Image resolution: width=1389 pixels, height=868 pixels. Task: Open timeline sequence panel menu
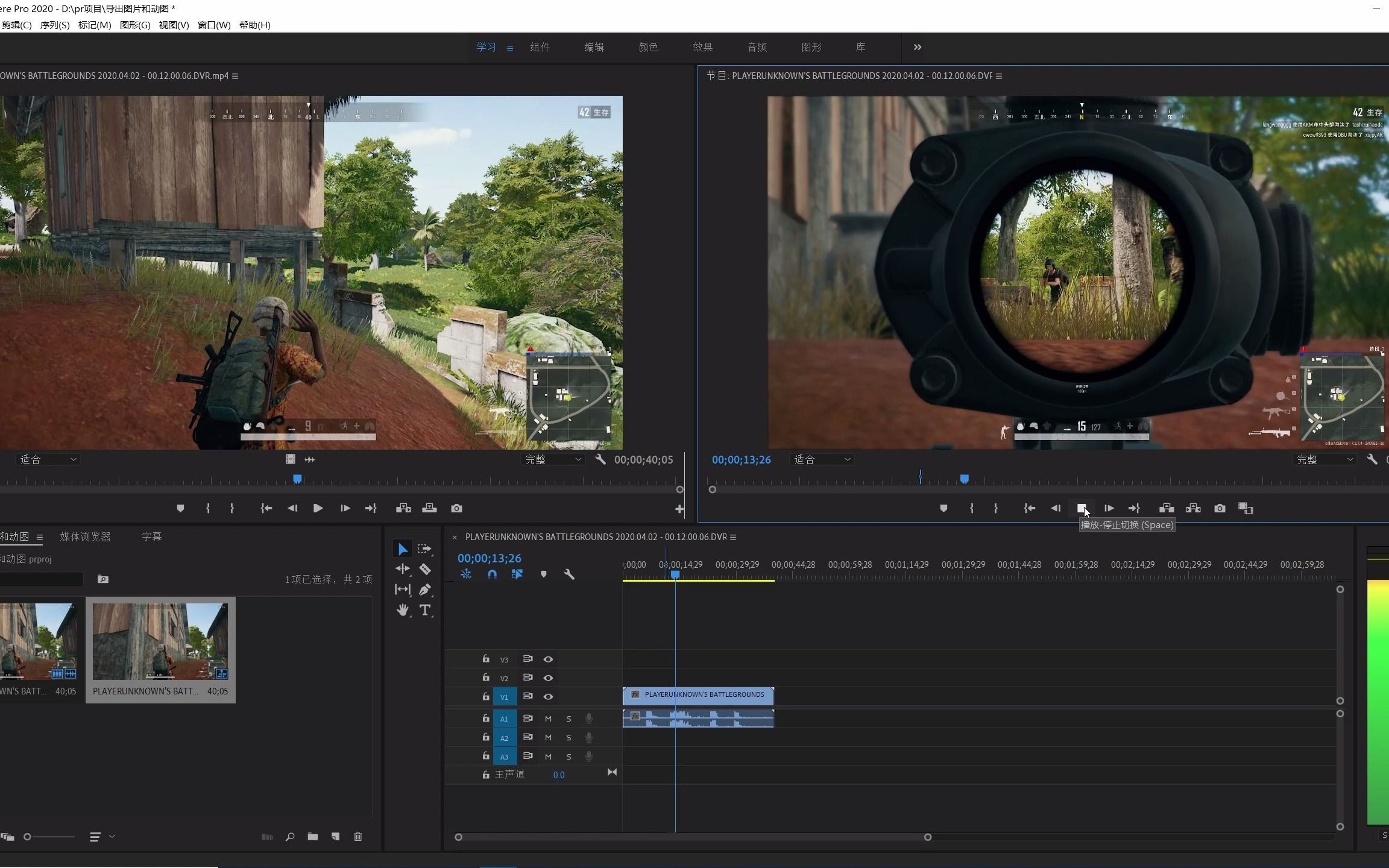733,537
